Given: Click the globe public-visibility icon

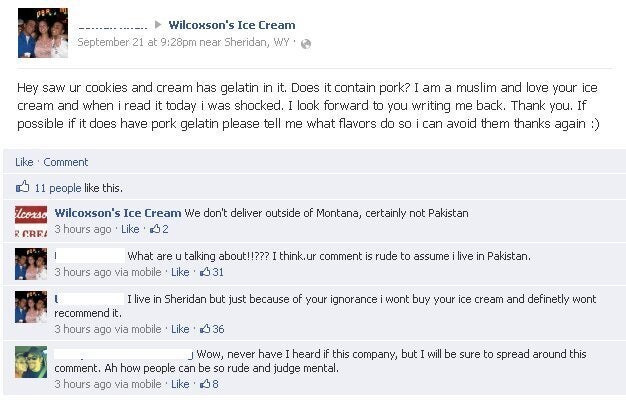Looking at the screenshot, I should click(x=306, y=44).
